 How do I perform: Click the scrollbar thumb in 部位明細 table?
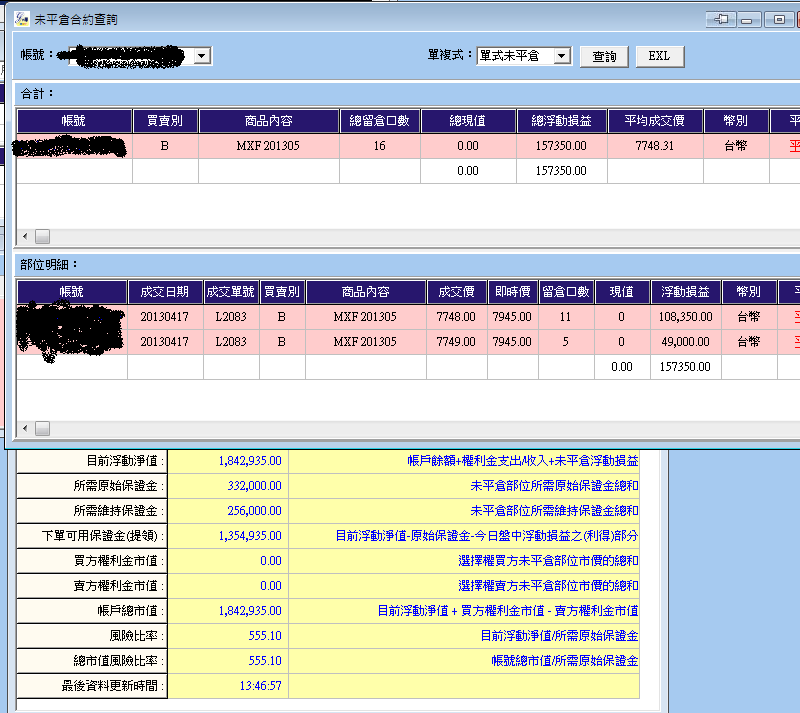pos(42,428)
